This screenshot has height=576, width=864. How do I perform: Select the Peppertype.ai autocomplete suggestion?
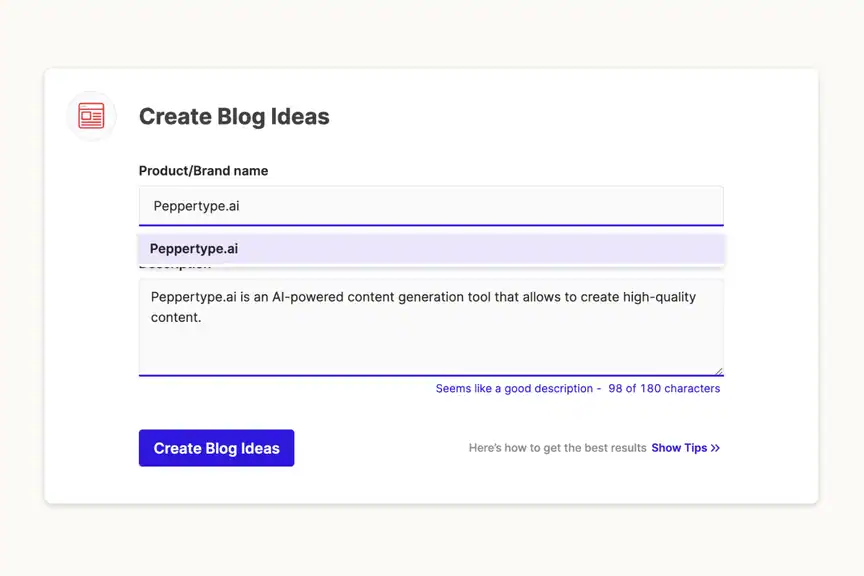(x=194, y=249)
